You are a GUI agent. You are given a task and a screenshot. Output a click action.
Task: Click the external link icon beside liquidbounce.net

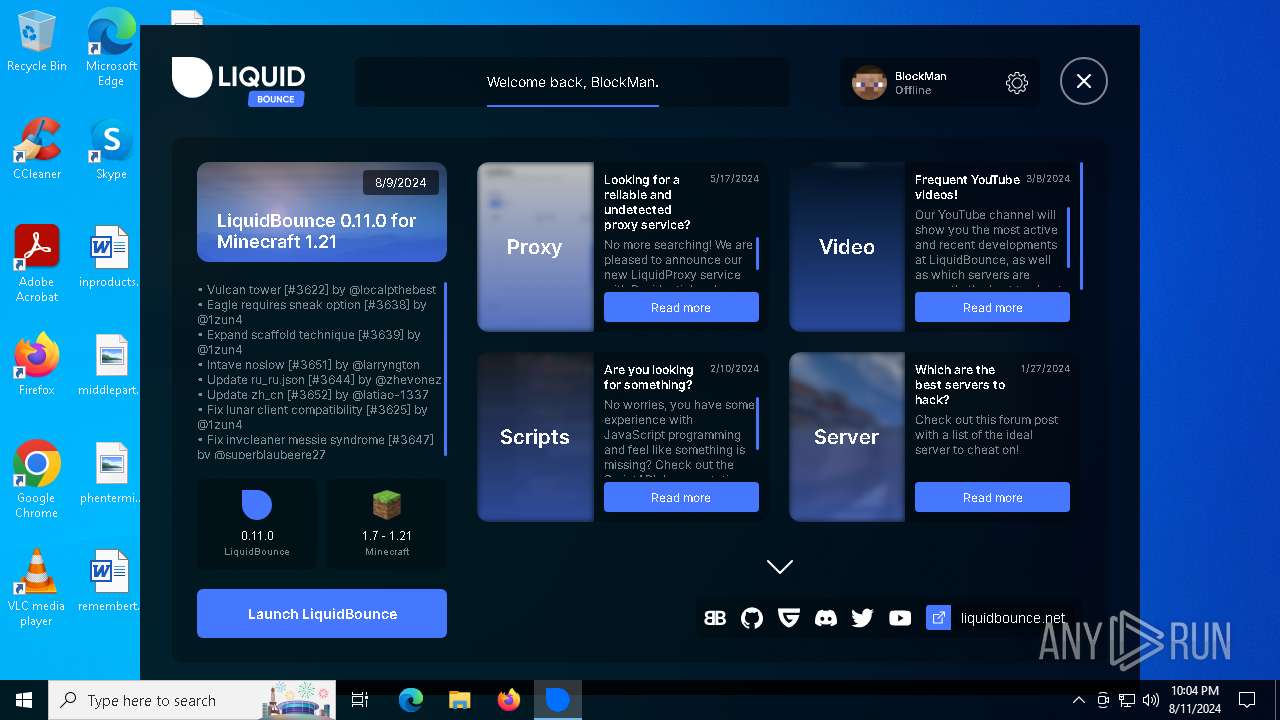click(938, 618)
